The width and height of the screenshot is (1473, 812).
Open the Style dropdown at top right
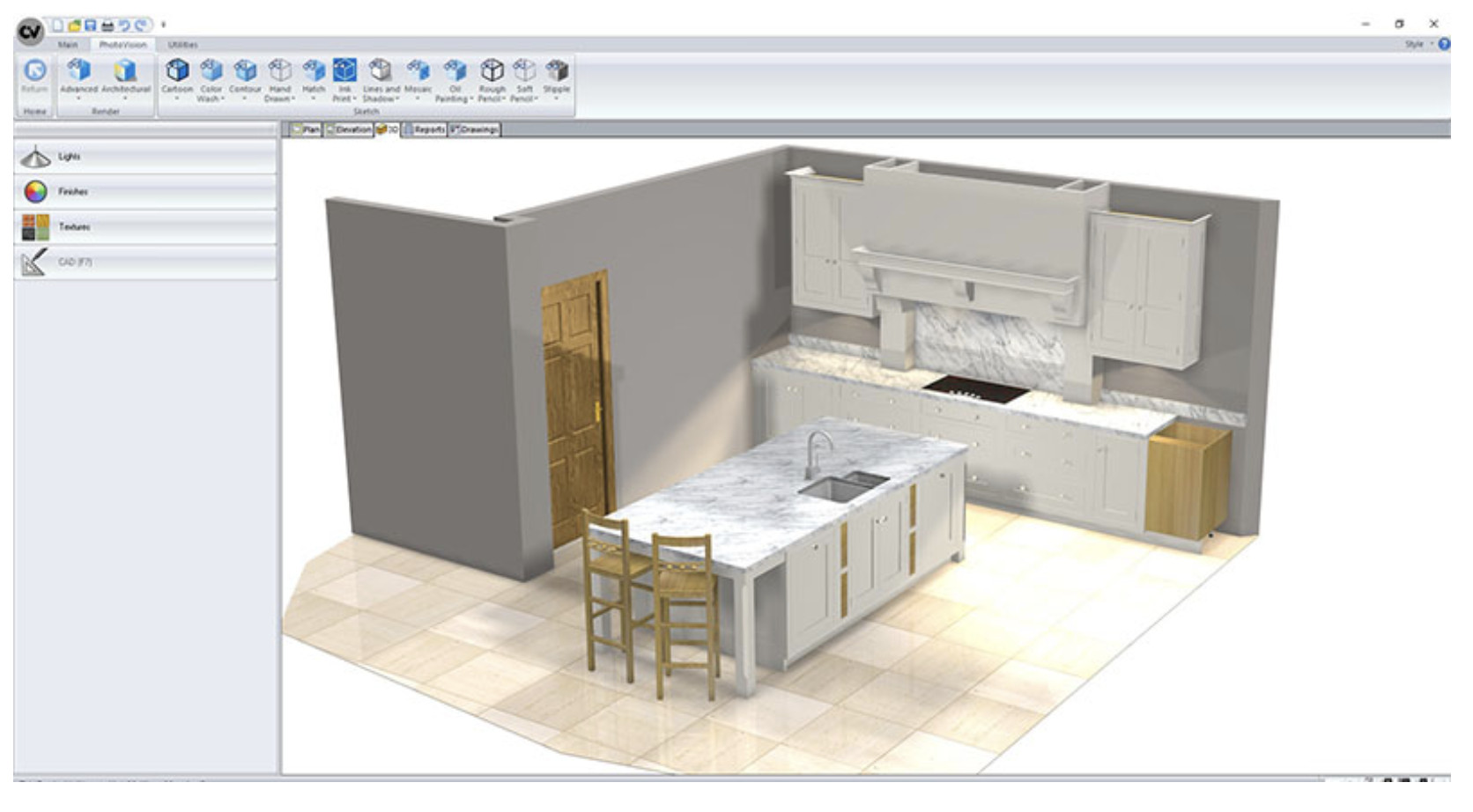[1417, 44]
